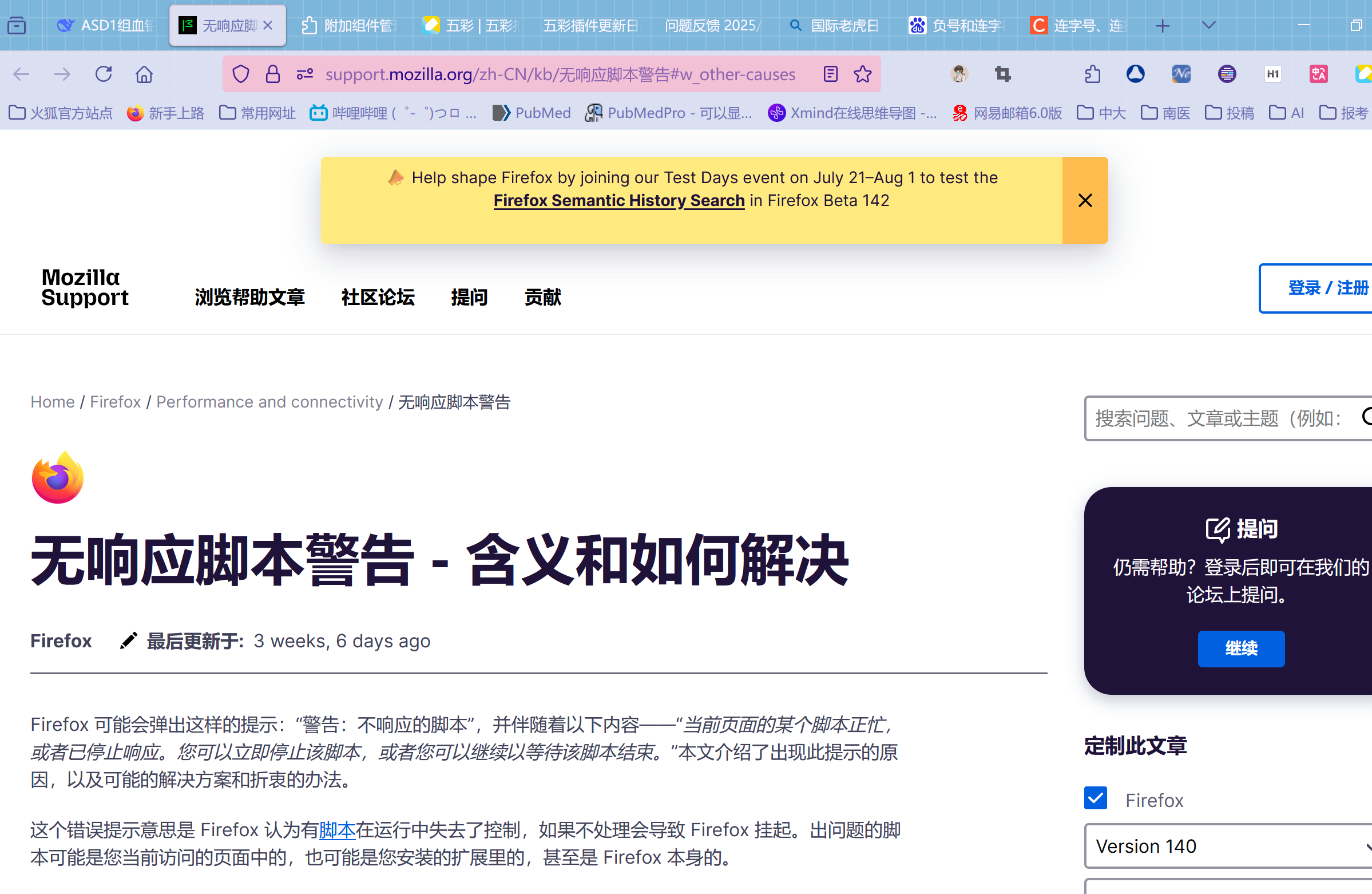This screenshot has width=1372, height=894.
Task: Expand 南医 bookmark folder
Action: 1165,113
